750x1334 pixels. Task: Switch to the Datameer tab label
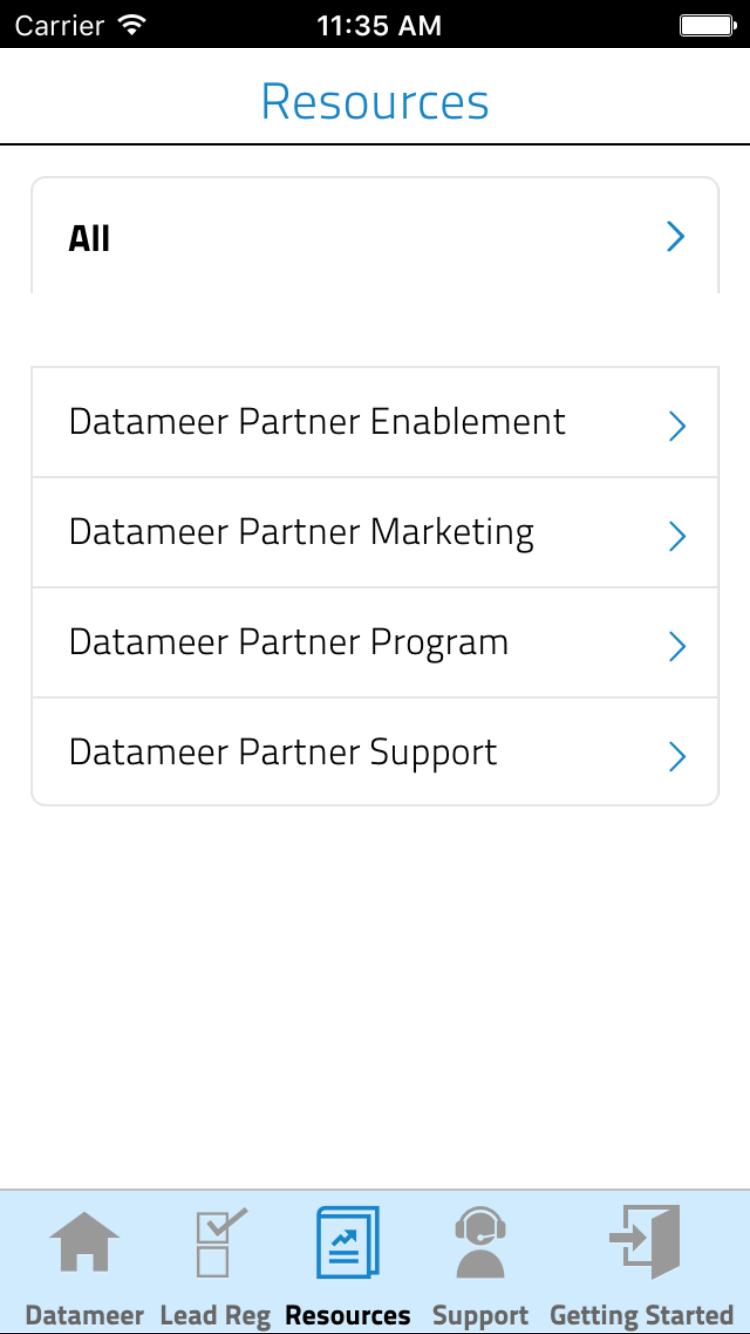click(x=85, y=1314)
